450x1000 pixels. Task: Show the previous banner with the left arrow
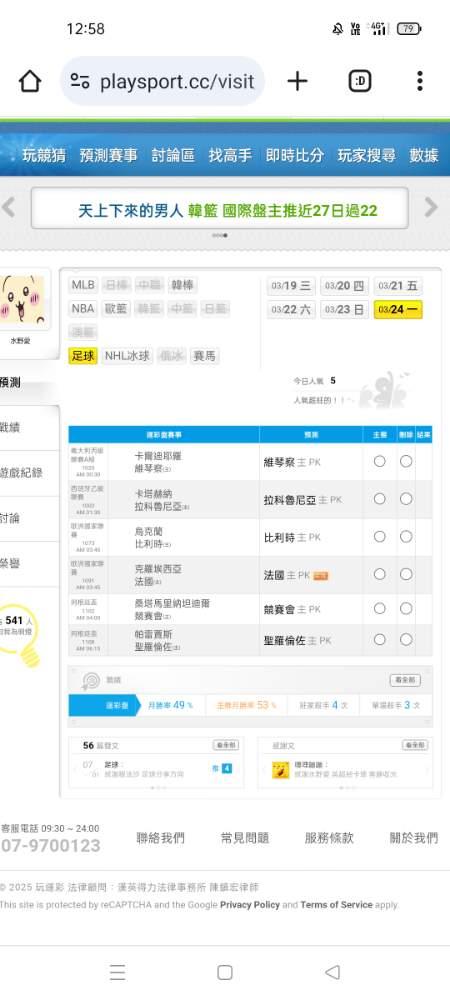(8, 207)
